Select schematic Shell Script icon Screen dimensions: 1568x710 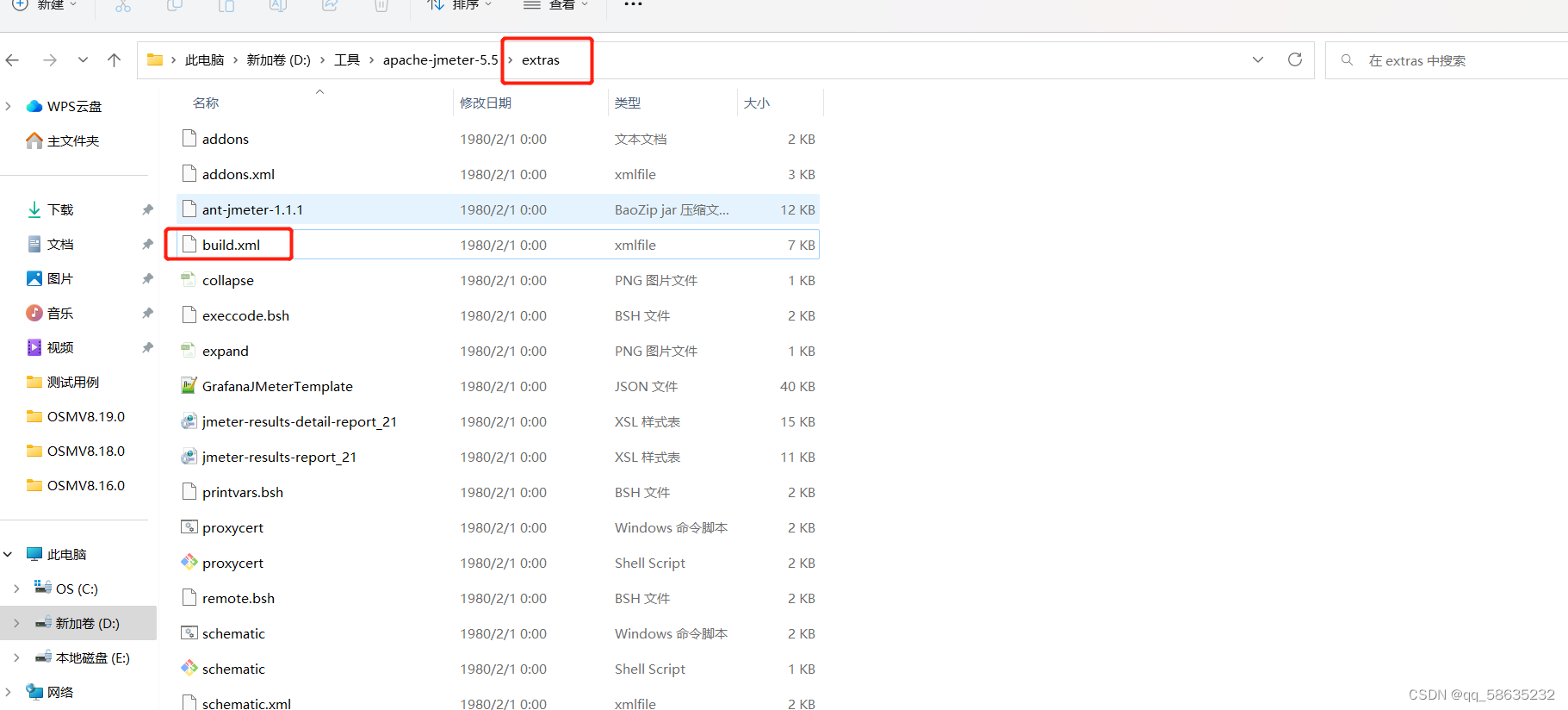(x=189, y=668)
